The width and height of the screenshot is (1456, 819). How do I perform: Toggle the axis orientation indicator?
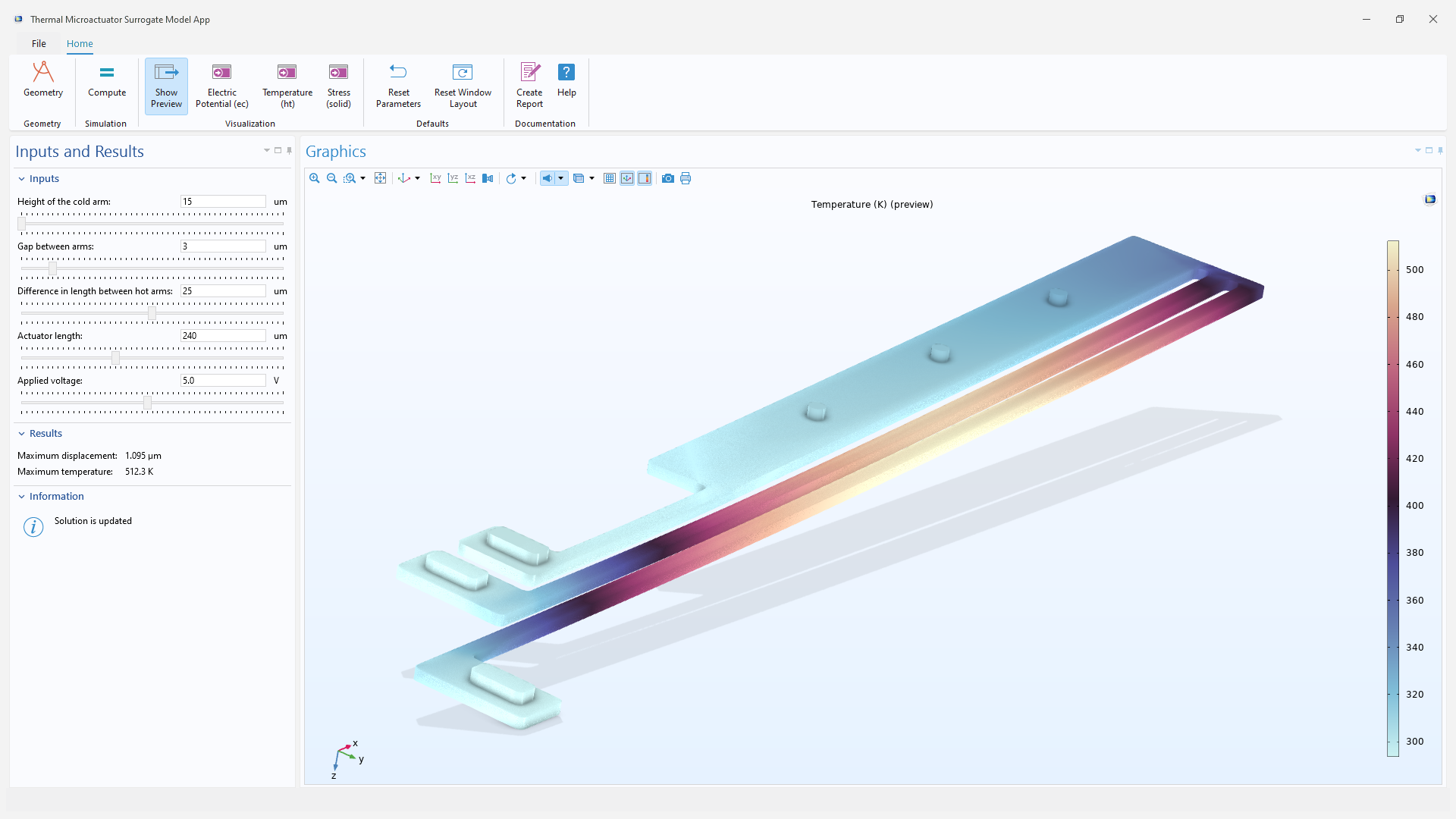627,178
